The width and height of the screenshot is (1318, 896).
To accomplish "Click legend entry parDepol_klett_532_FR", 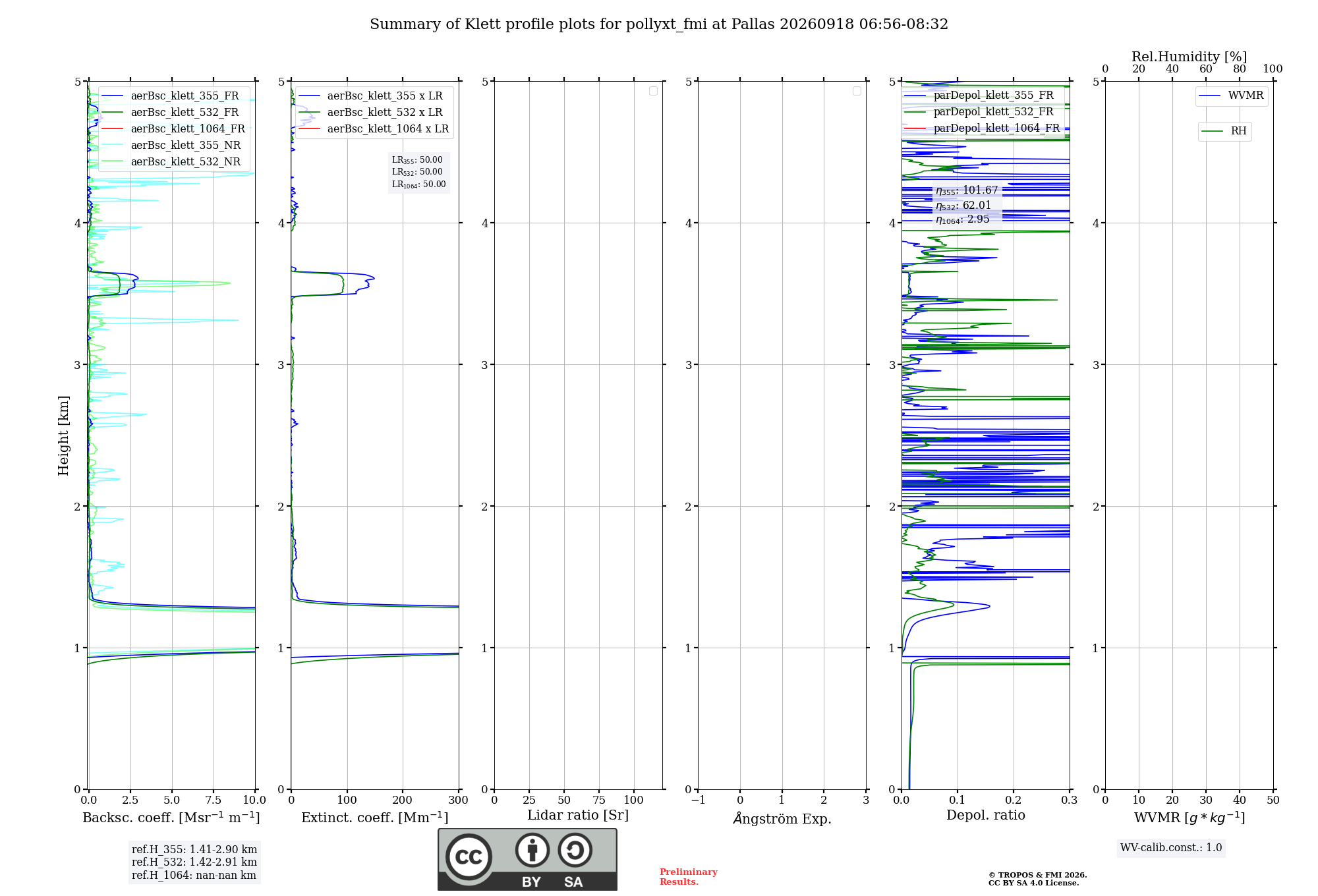I will point(982,111).
